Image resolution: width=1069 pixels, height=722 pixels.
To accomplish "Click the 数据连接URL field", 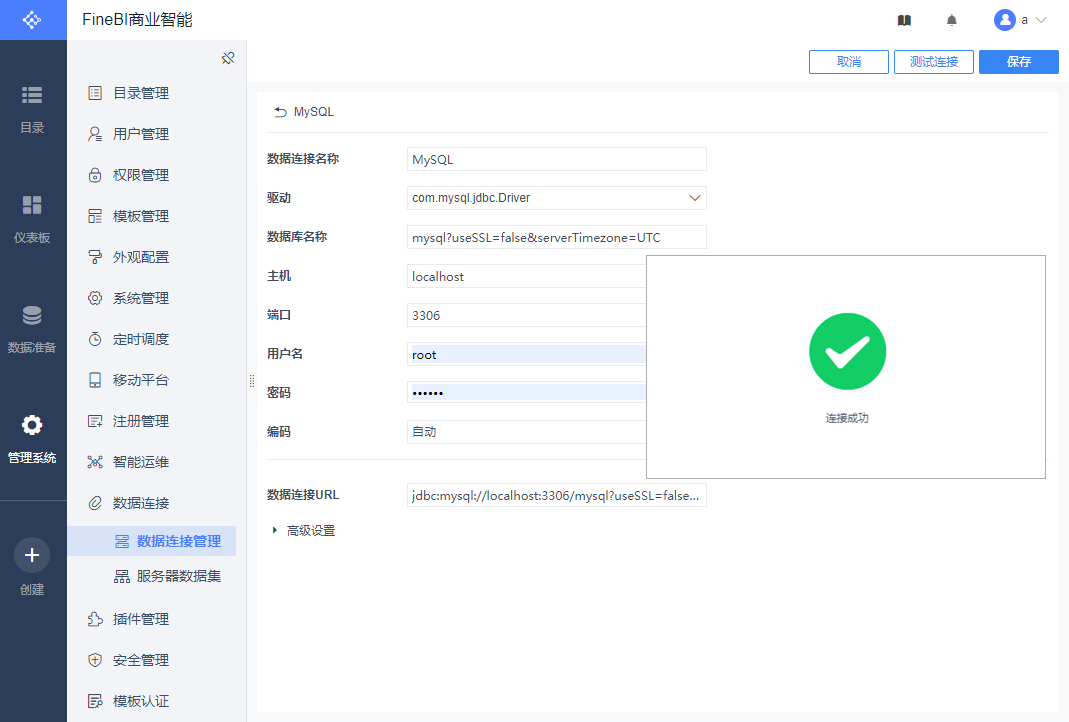I will pos(556,496).
